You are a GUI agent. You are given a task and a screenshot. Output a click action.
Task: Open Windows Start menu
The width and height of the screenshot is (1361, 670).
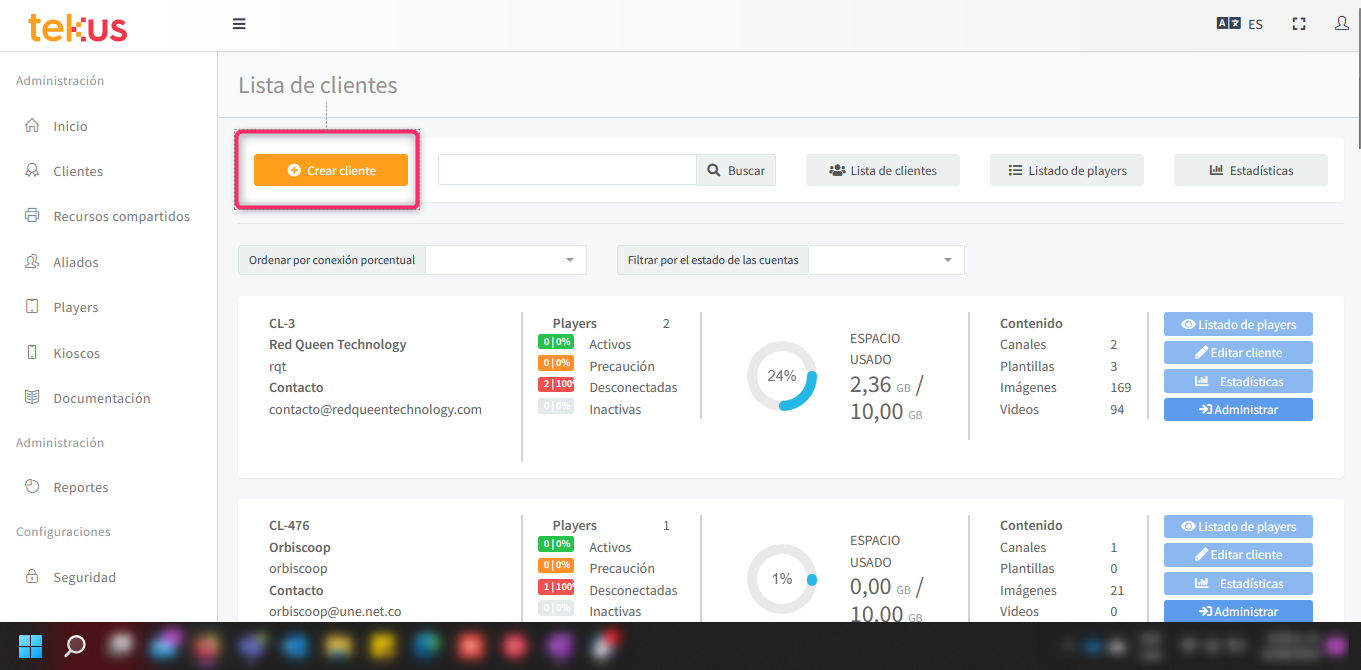(30, 645)
